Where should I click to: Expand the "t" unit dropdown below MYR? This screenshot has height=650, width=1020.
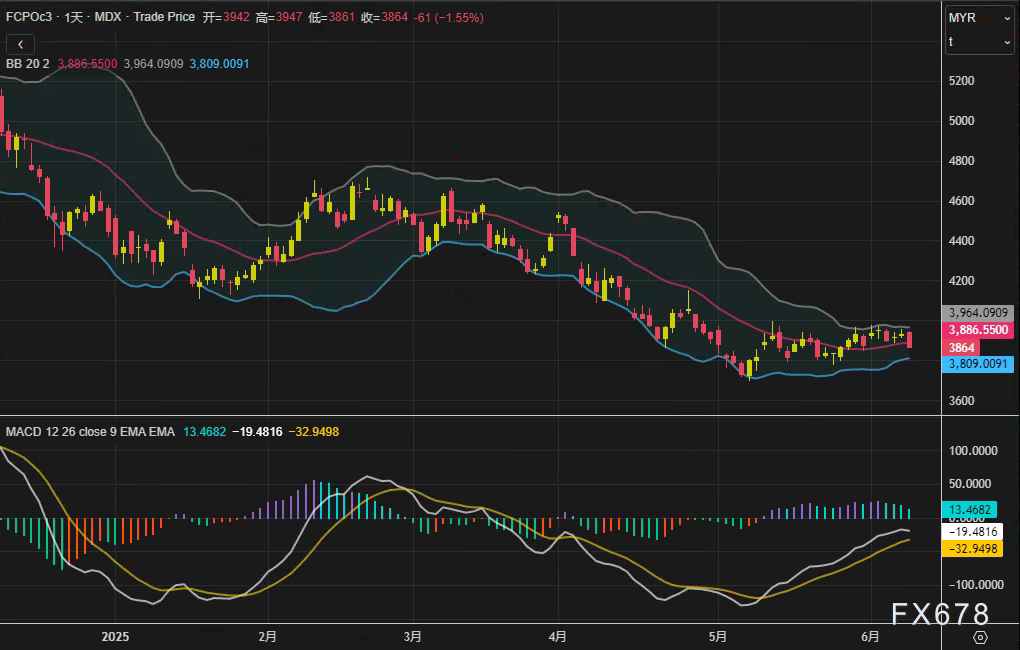(979, 42)
